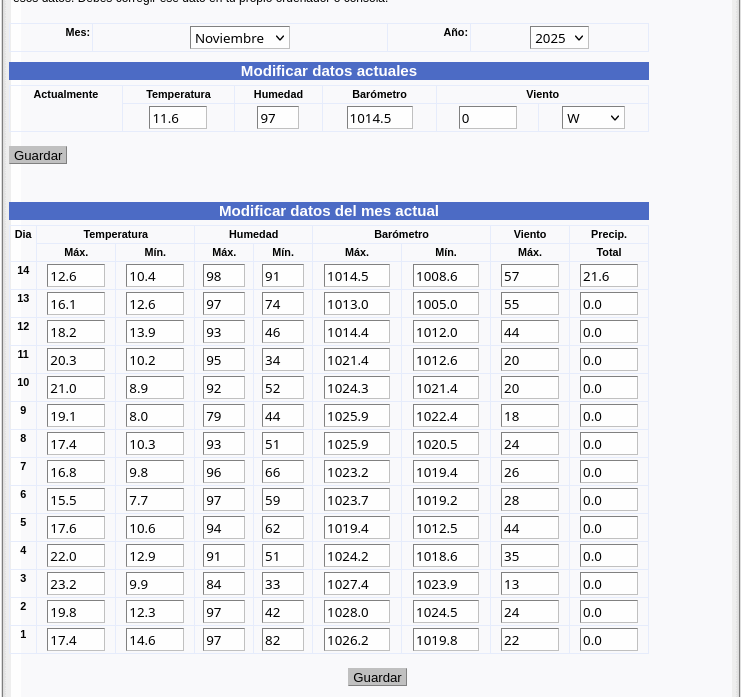Edit day 7 max wind 26
Viewport: 741px width, 697px height.
[530, 472]
